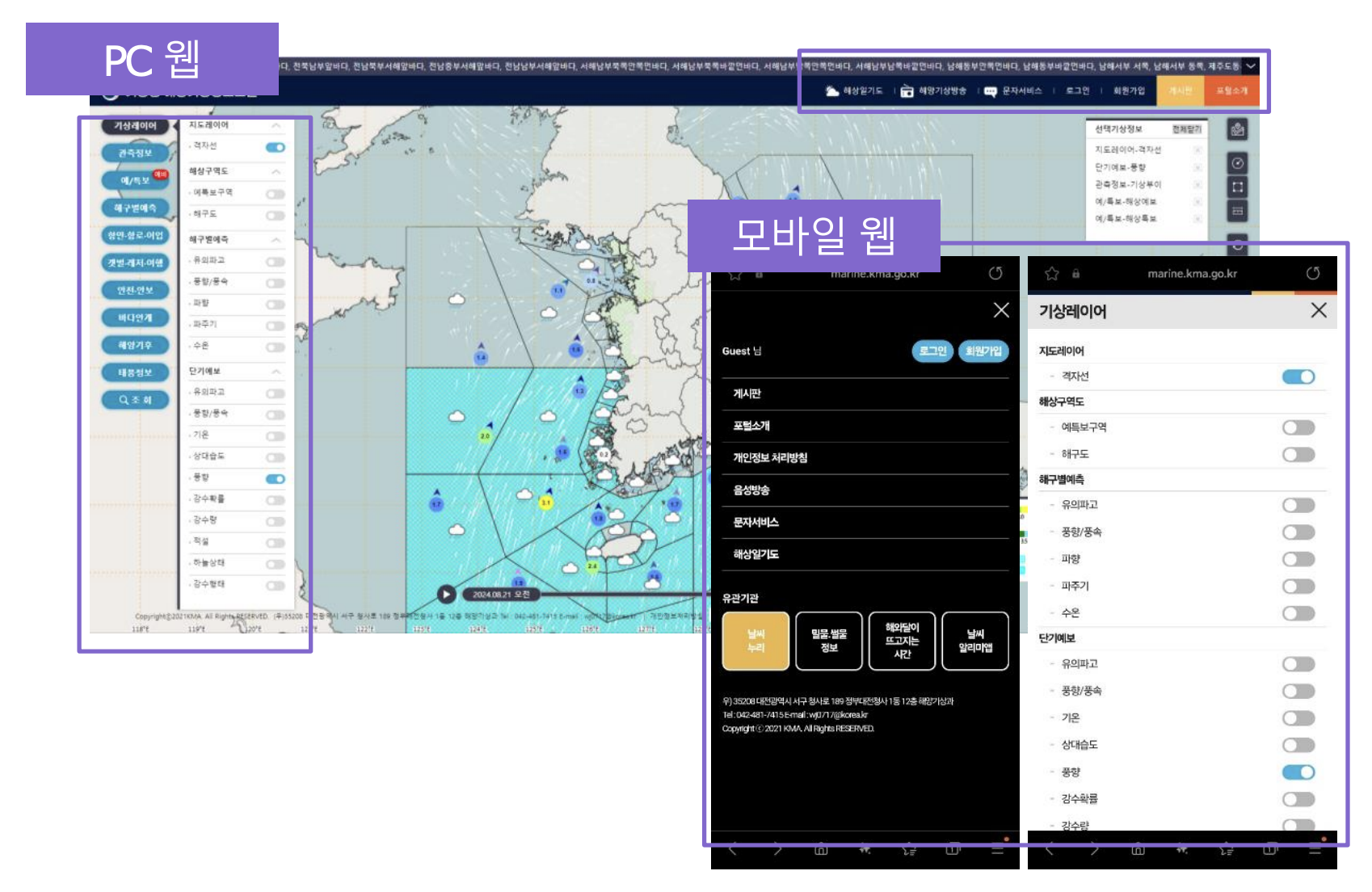Open the grid-view icon below the fullscreen icon
This screenshot has width=1372, height=892.
(1238, 210)
